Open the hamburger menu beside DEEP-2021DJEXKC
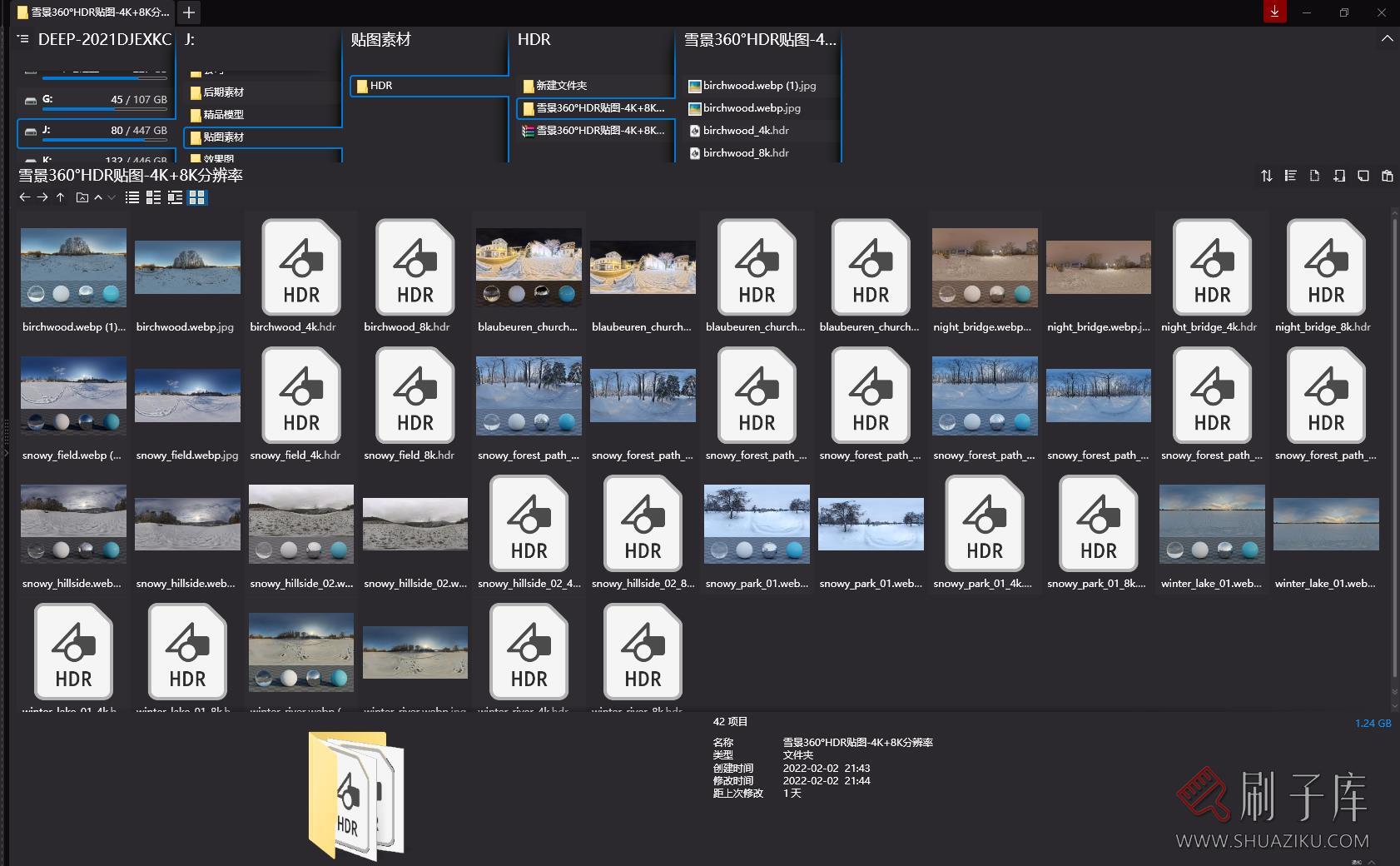 click(x=23, y=39)
